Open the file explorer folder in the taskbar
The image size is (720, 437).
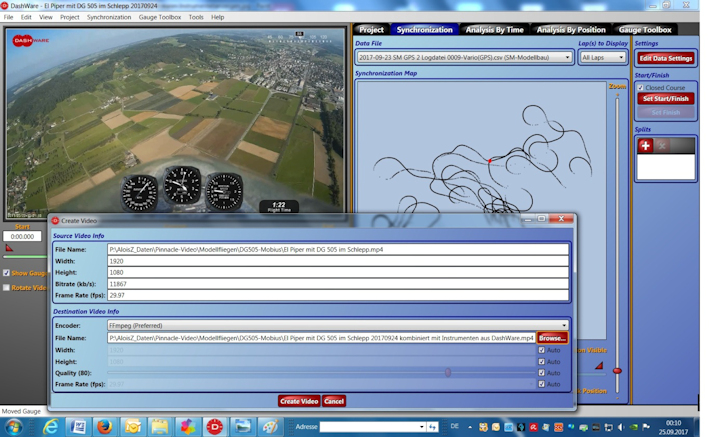[159, 427]
